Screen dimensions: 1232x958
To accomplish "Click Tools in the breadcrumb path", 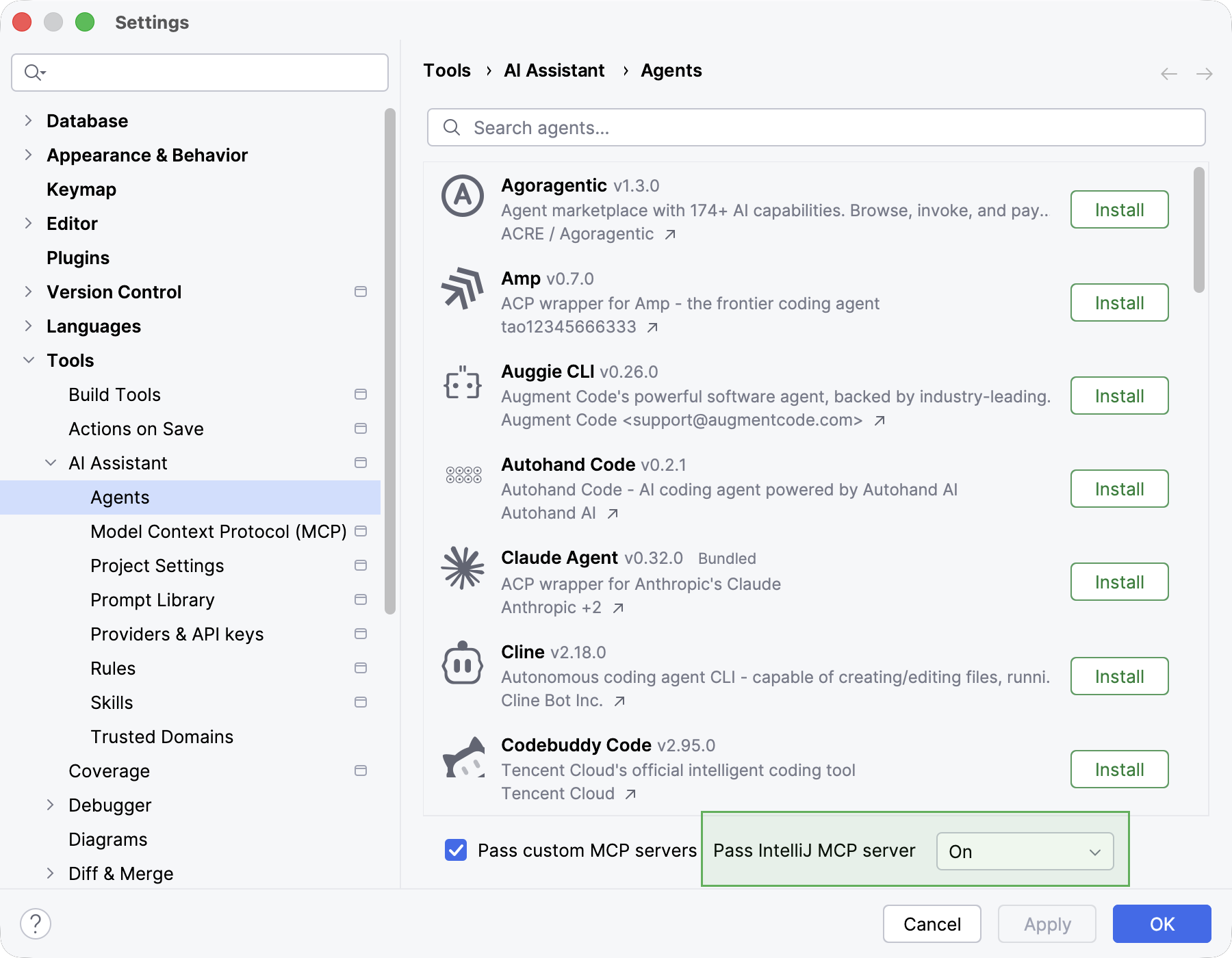I will pos(447,70).
